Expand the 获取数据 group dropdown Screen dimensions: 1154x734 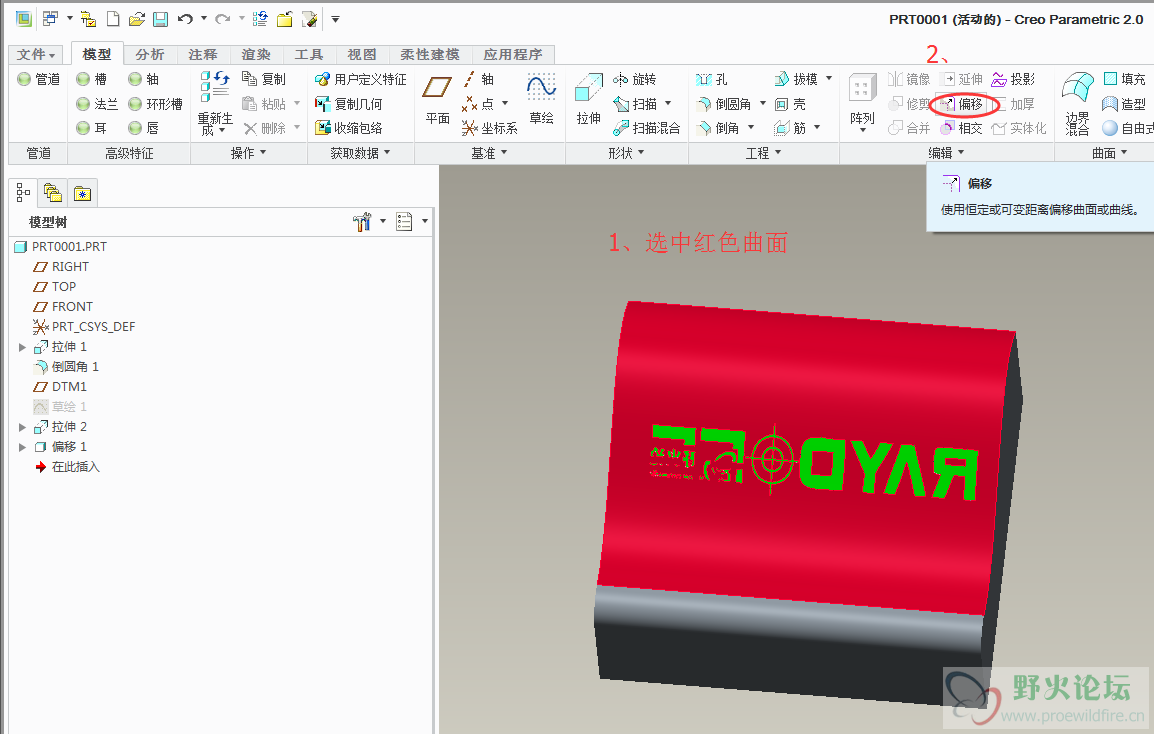click(x=361, y=153)
